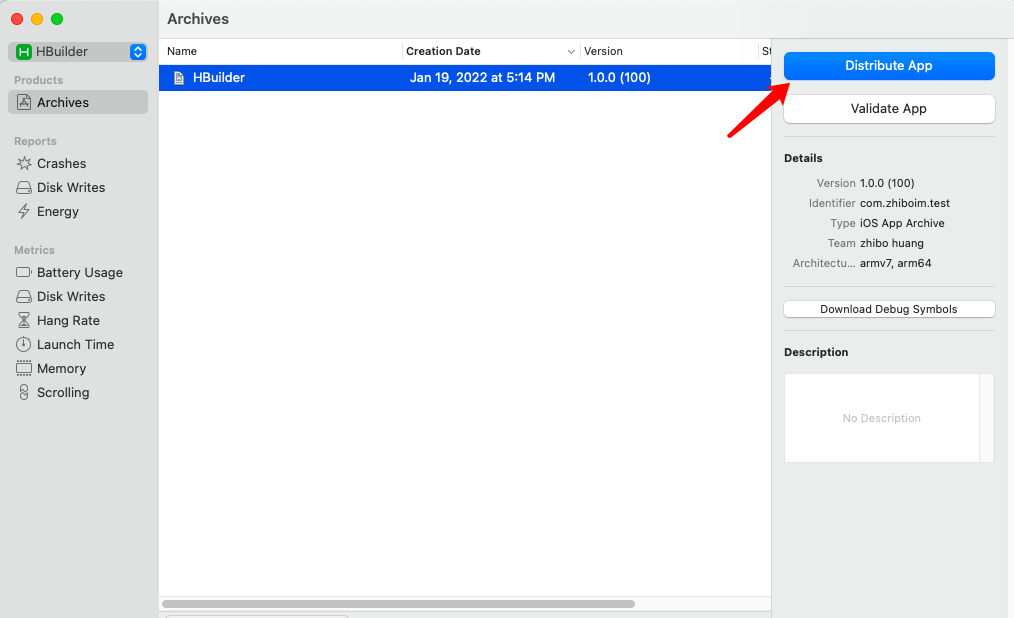
Task: Click the Archives icon in sidebar
Action: pos(24,102)
